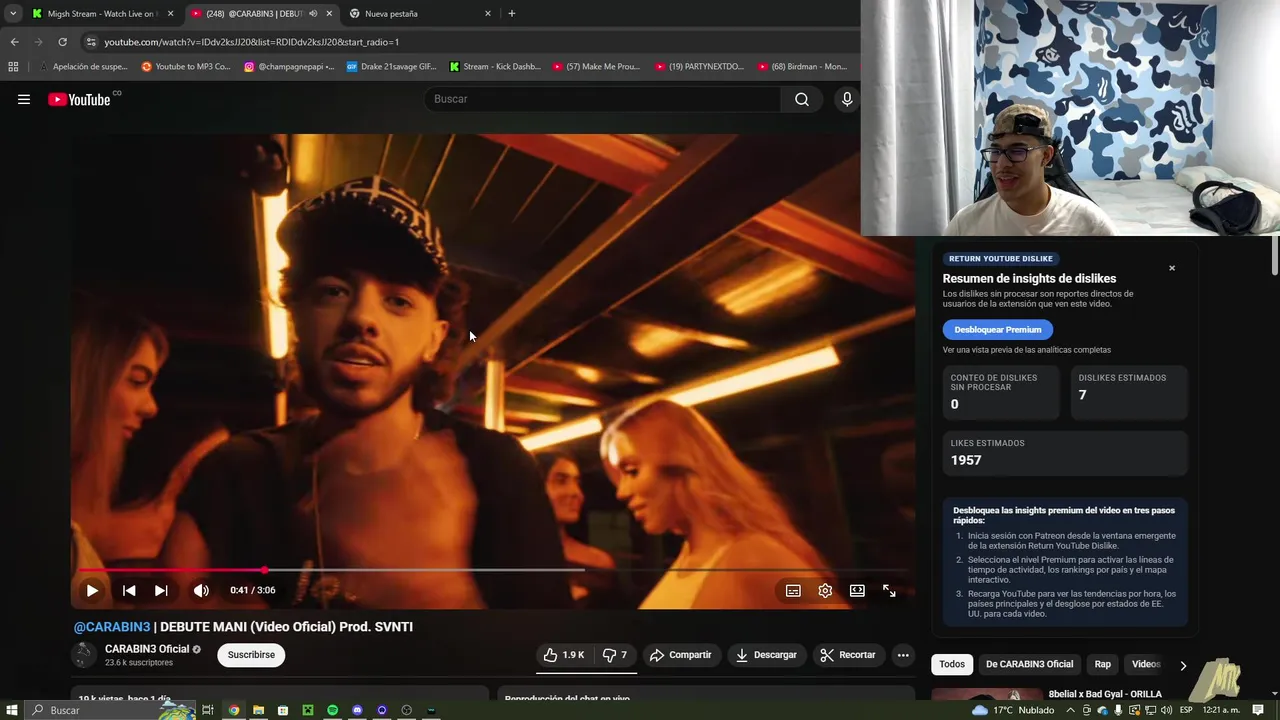This screenshot has width=1280, height=720.
Task: View site information icon in the address bar
Action: click(91, 42)
